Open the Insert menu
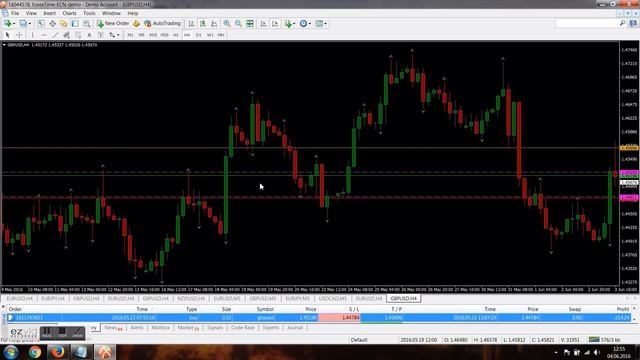 pos(49,13)
